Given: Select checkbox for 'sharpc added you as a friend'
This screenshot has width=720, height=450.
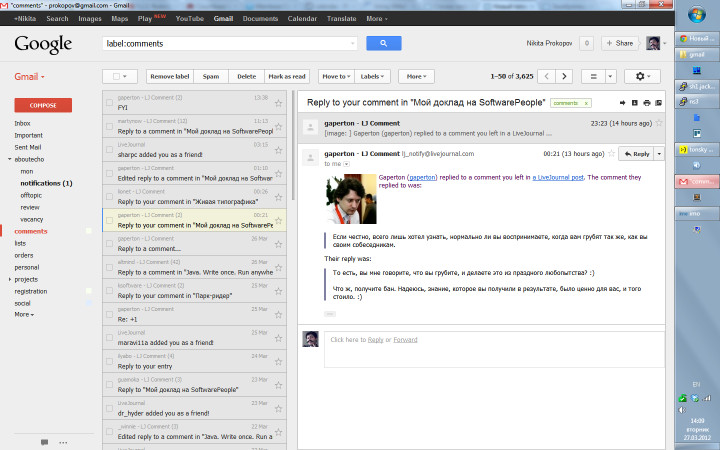Looking at the screenshot, I should click(x=109, y=150).
